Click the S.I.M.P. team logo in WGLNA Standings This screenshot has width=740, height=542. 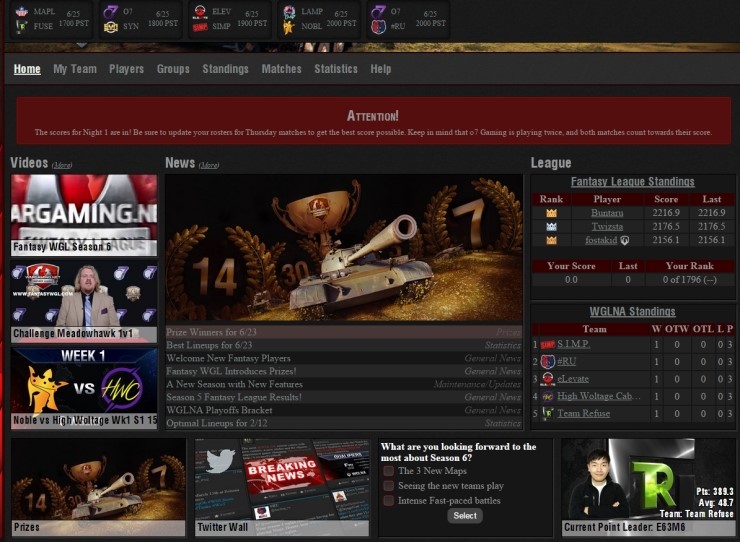(x=547, y=344)
